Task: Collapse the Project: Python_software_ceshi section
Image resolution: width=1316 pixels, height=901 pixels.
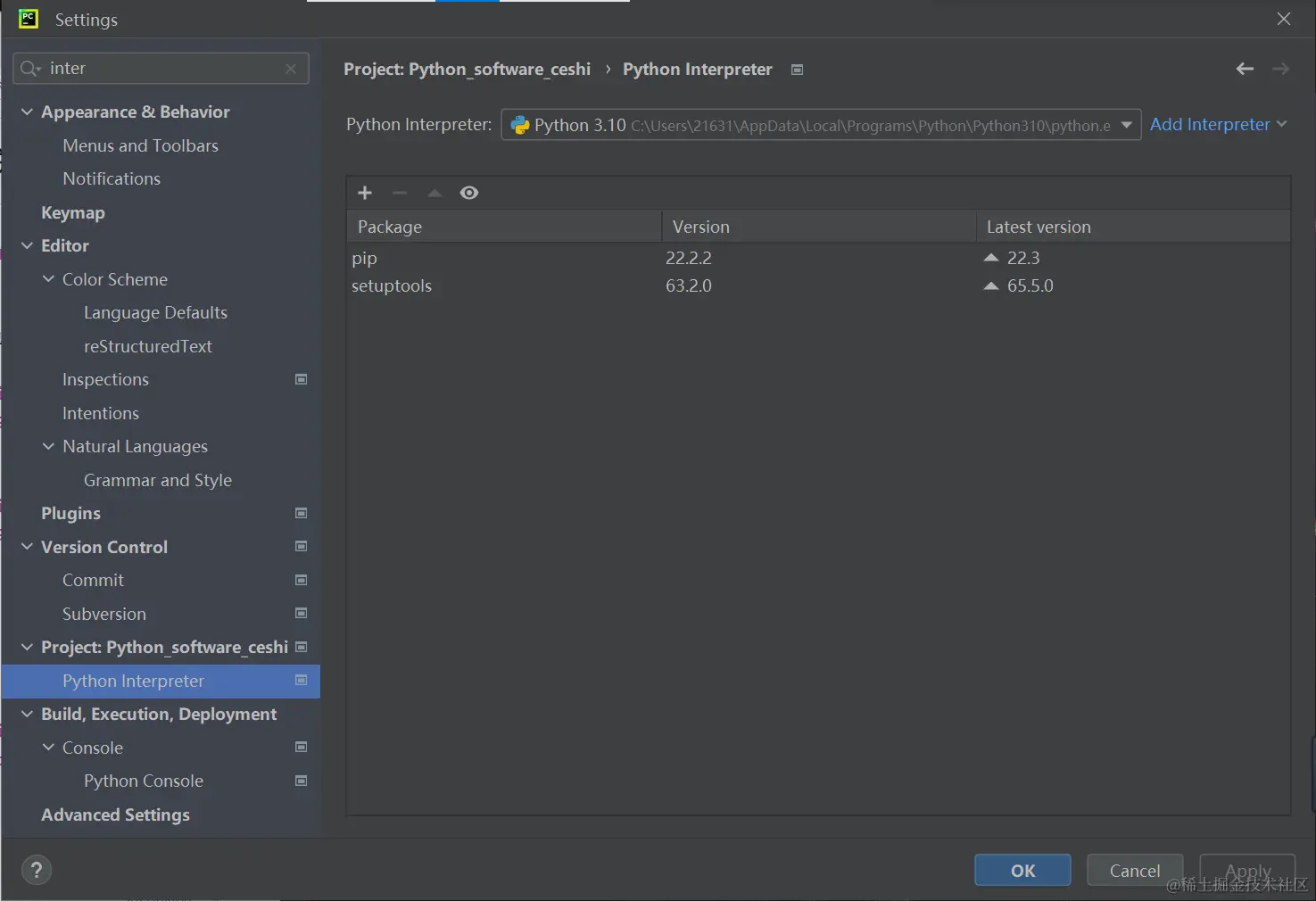Action: coord(27,647)
